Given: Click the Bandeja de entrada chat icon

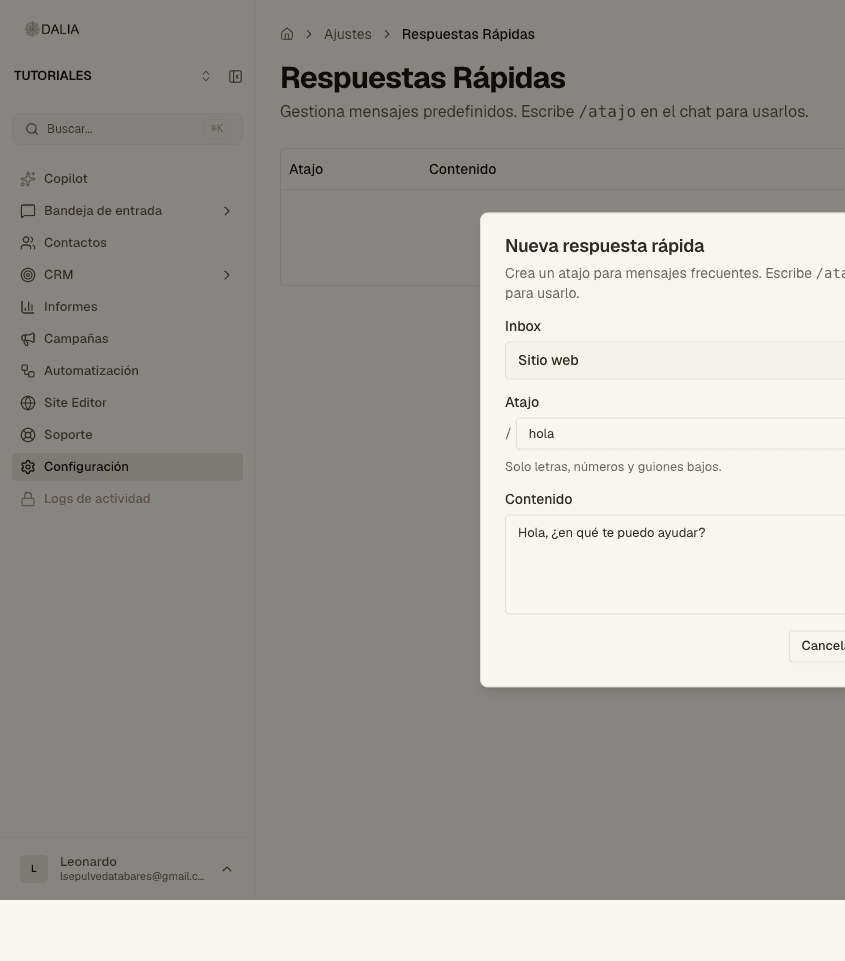Looking at the screenshot, I should [28, 211].
